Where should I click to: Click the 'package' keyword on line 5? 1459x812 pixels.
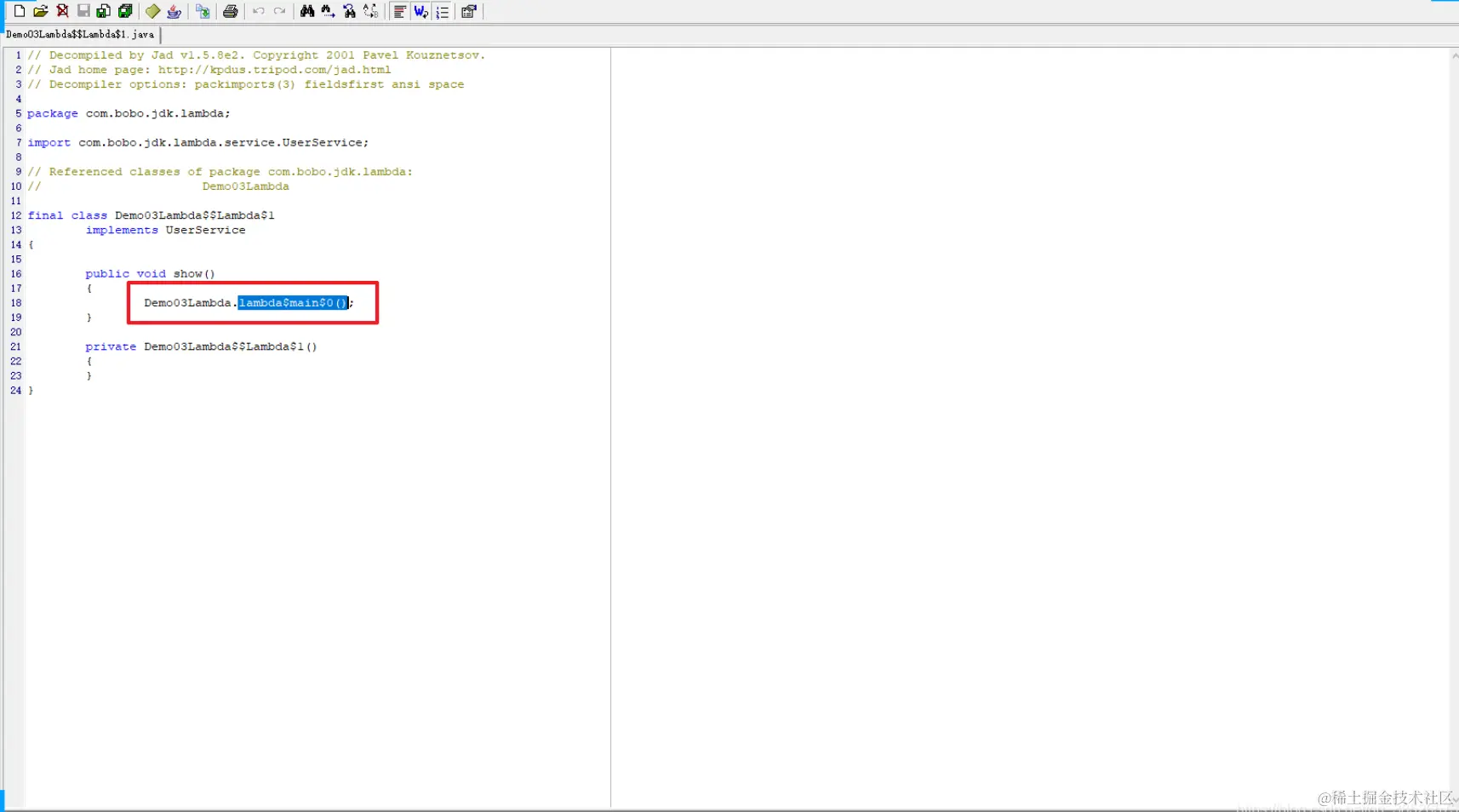(52, 113)
